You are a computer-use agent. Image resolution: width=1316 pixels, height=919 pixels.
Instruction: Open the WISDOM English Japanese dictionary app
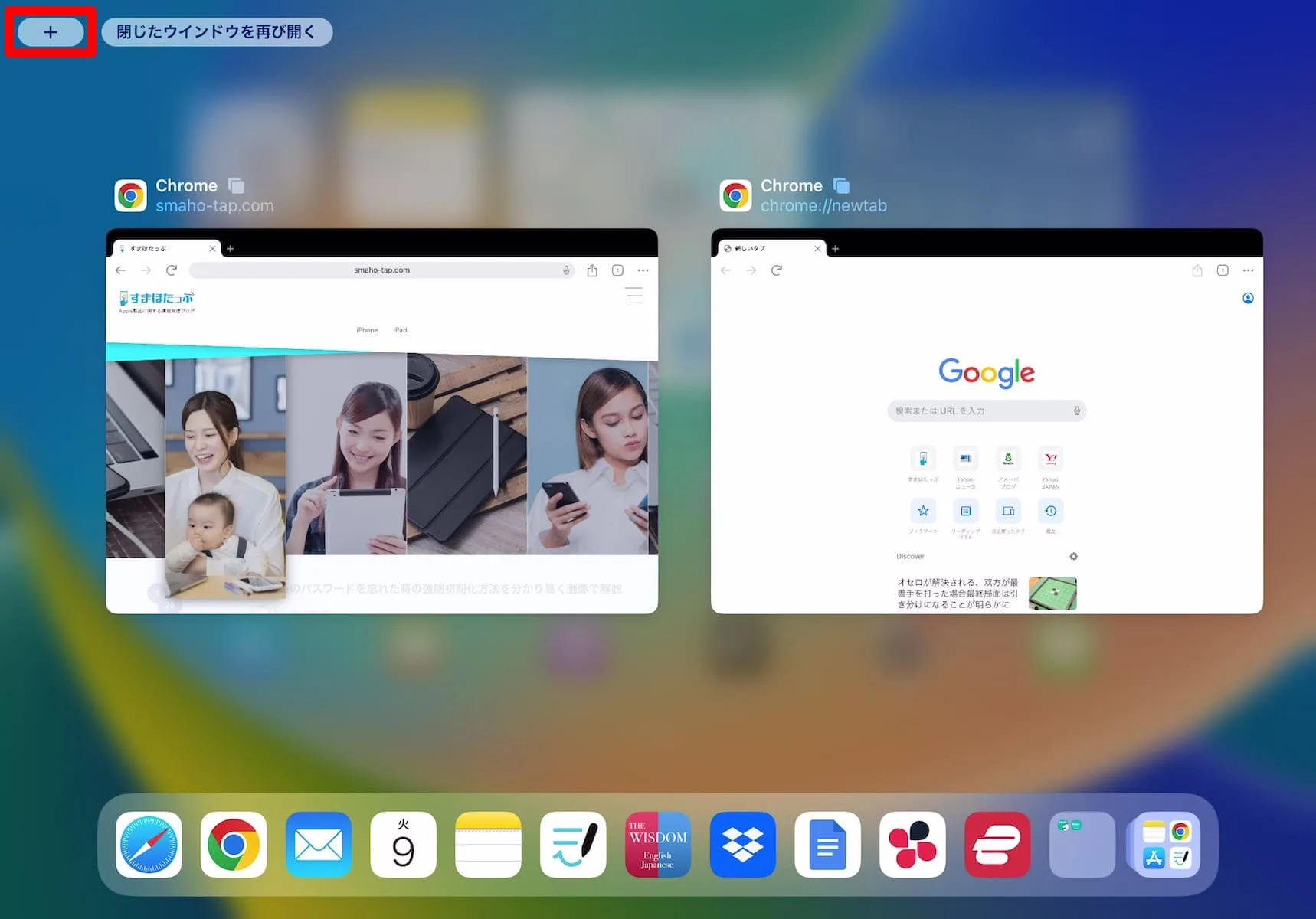click(x=658, y=845)
